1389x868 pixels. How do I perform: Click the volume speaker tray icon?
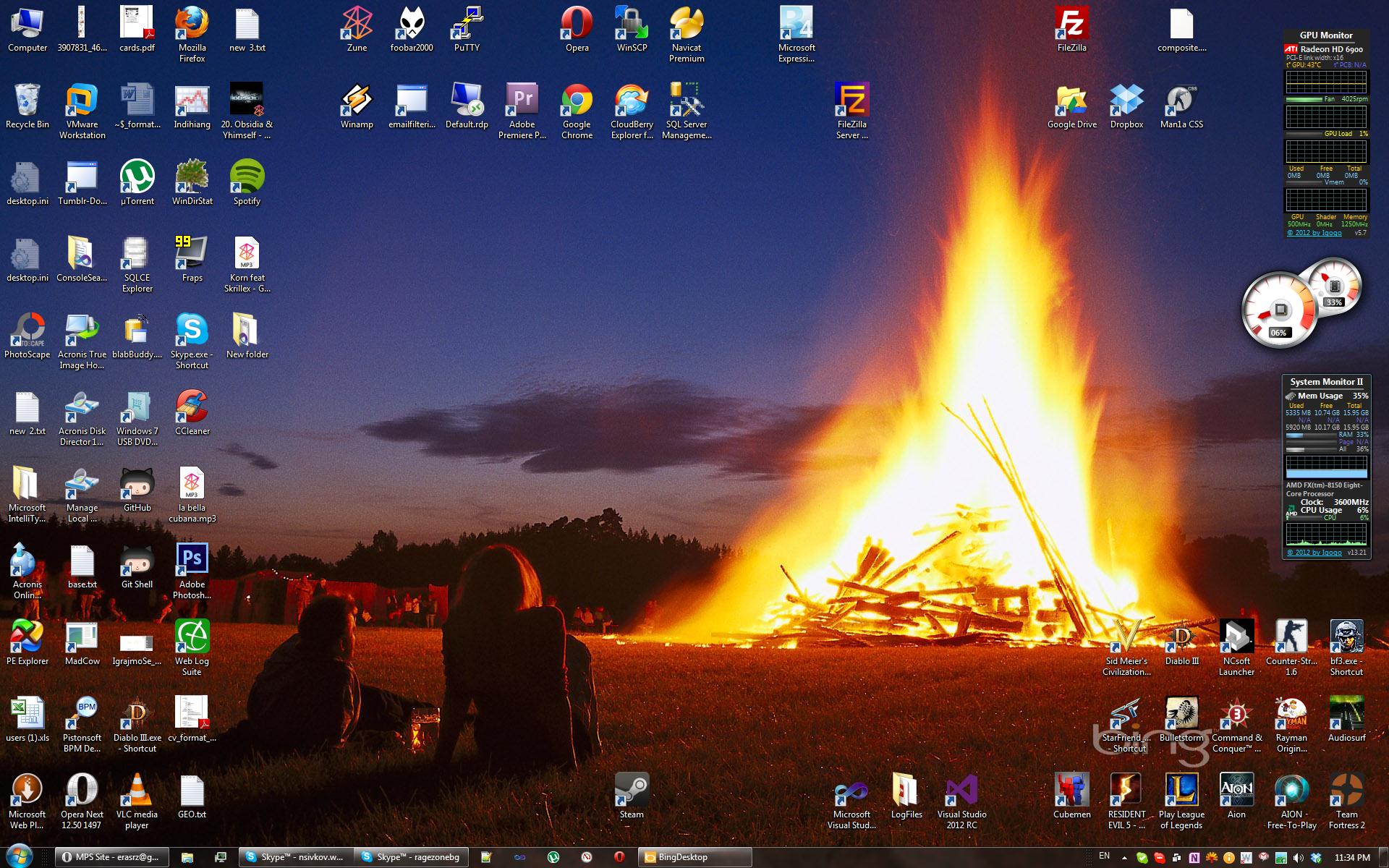1299,858
